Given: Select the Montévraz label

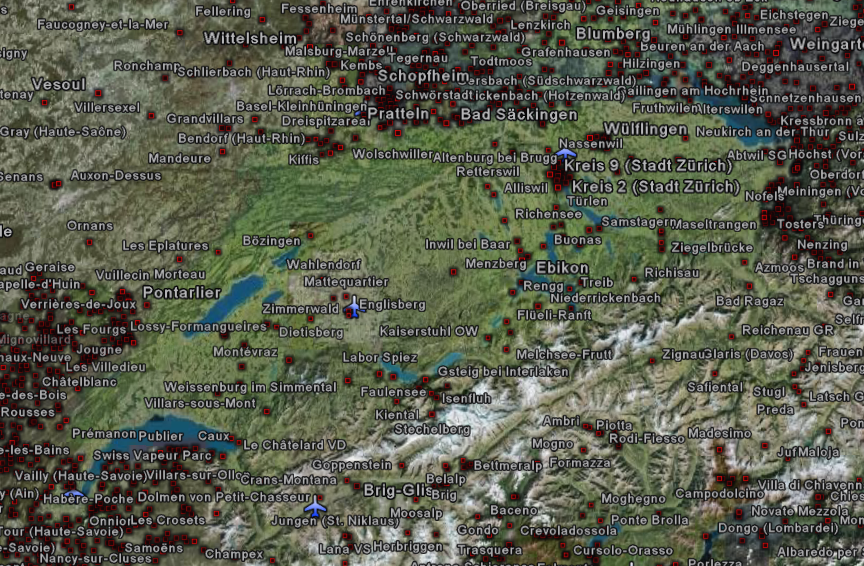Looking at the screenshot, I should point(245,352).
